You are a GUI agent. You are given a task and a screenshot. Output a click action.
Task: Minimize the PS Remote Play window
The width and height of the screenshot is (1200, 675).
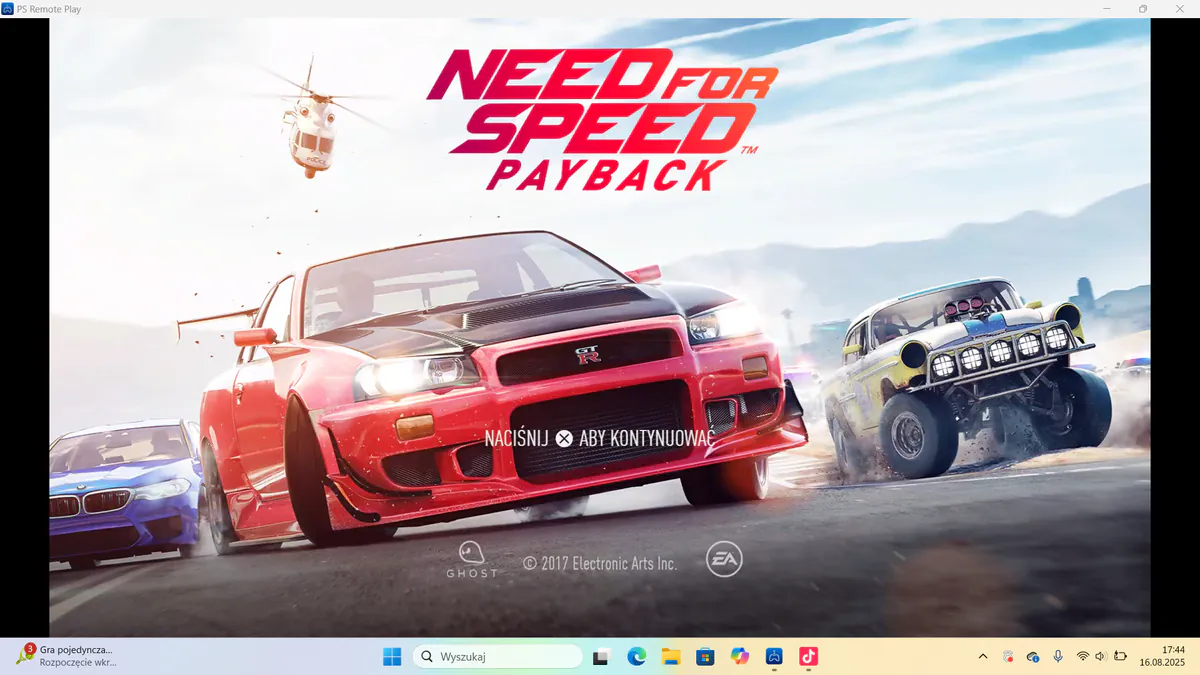(1105, 9)
